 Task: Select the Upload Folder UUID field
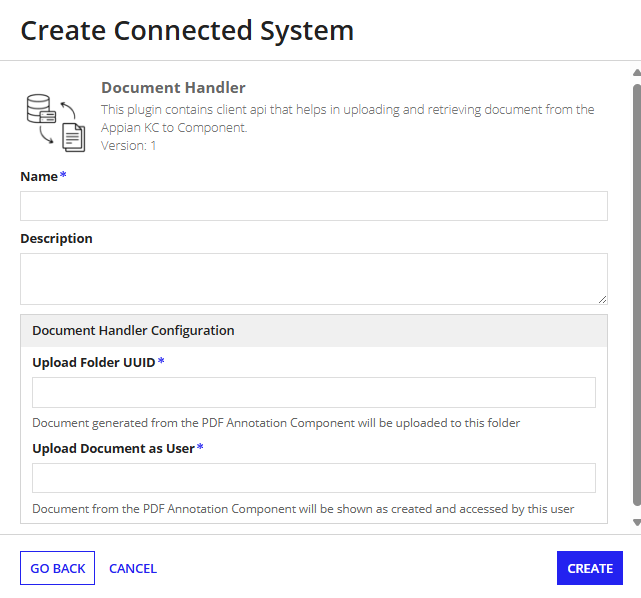(x=313, y=392)
